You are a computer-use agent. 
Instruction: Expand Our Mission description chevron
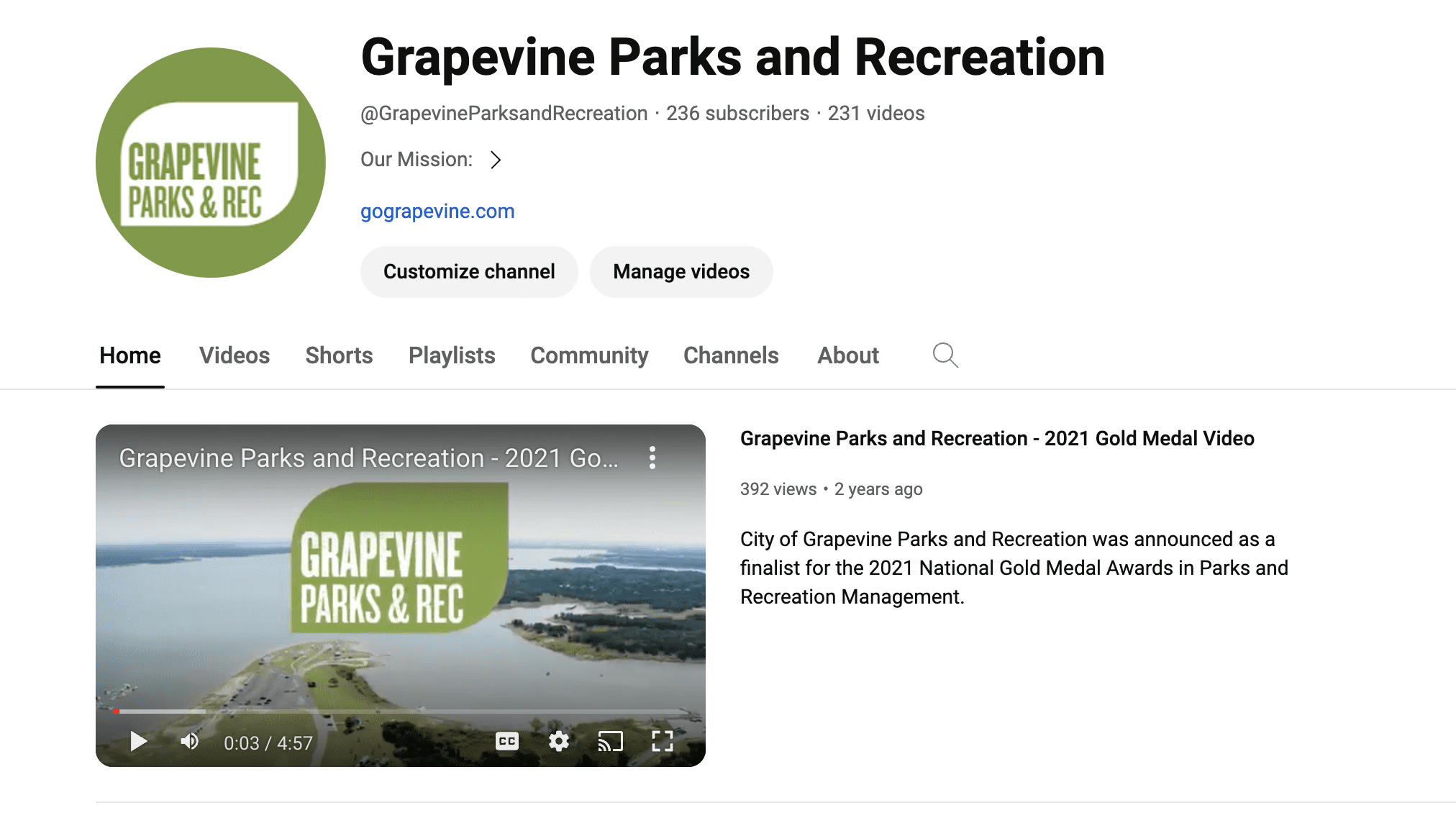coord(496,160)
